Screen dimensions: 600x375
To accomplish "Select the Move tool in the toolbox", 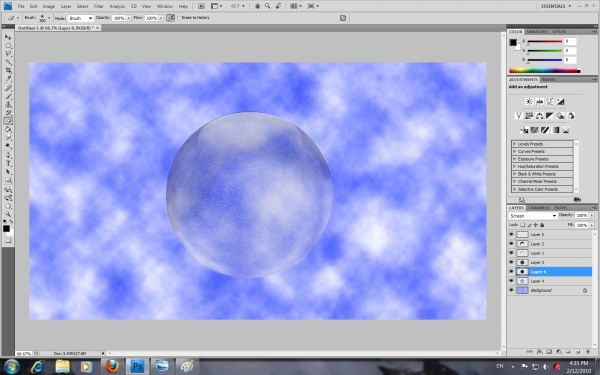I will (x=8, y=37).
